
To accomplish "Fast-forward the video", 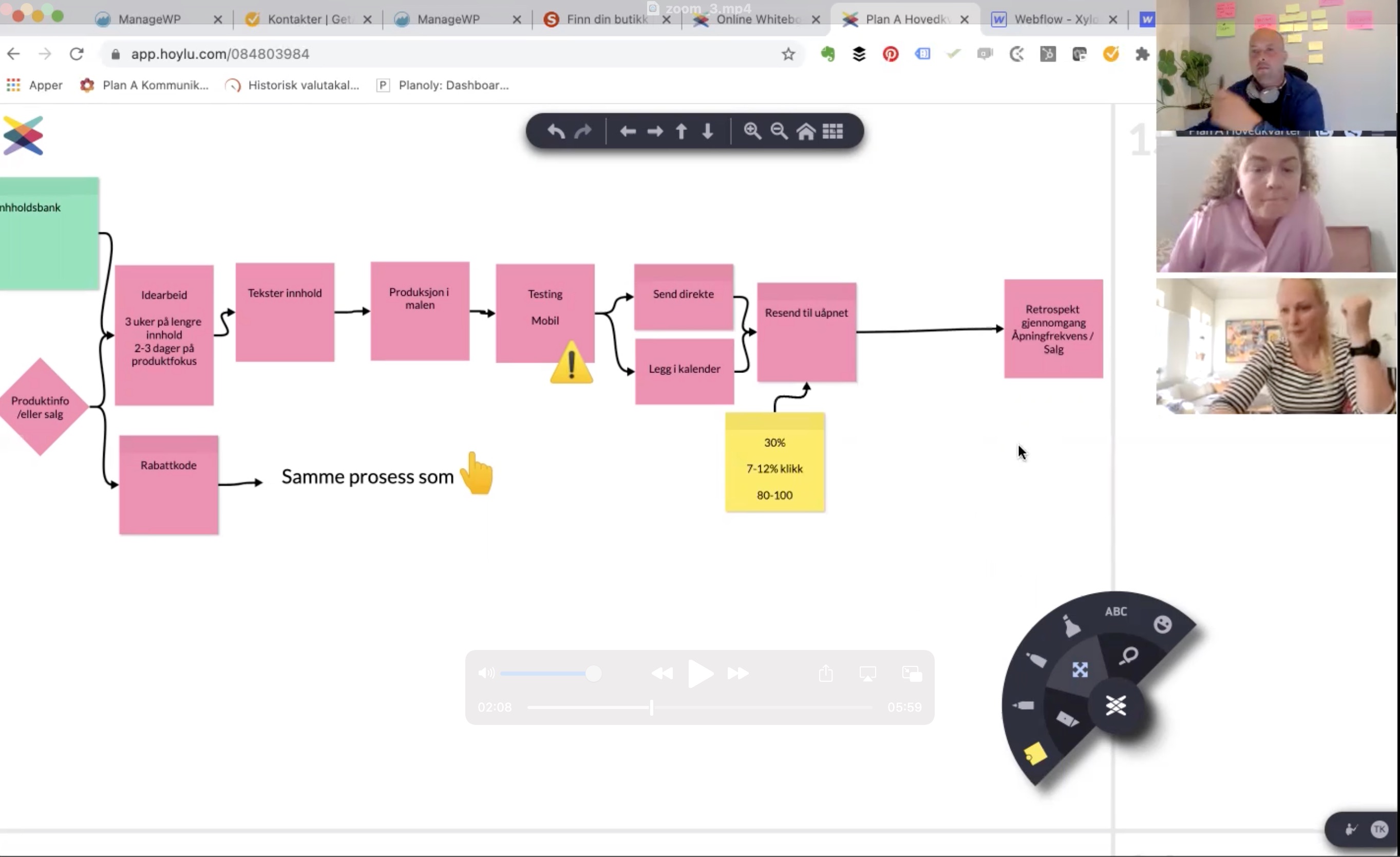I will click(x=738, y=674).
